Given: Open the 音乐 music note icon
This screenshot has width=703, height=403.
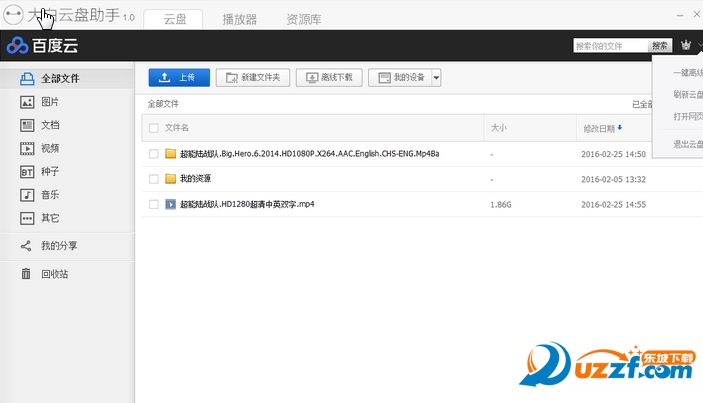Looking at the screenshot, I should tap(27, 195).
